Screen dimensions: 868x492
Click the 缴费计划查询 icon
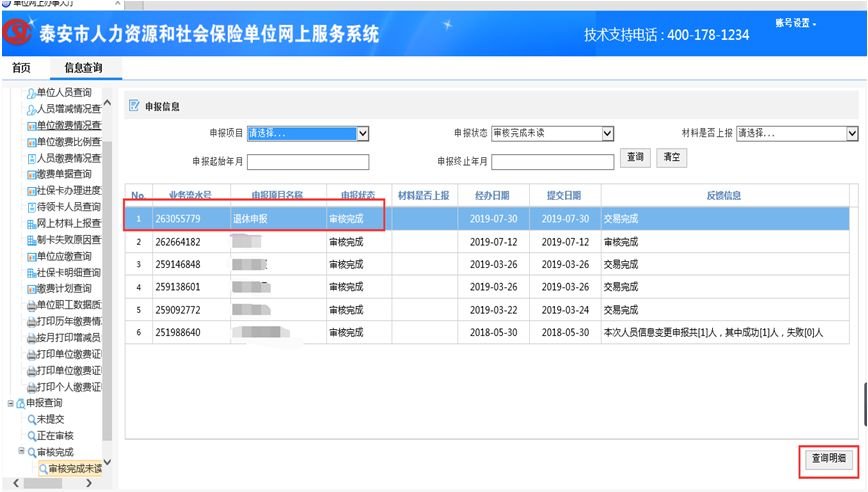[x=31, y=288]
